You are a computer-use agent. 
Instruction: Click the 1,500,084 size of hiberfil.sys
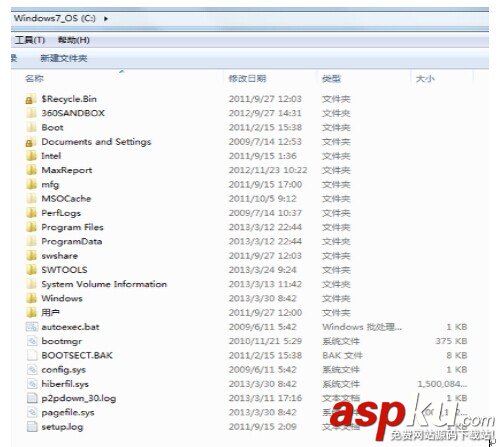[442, 384]
